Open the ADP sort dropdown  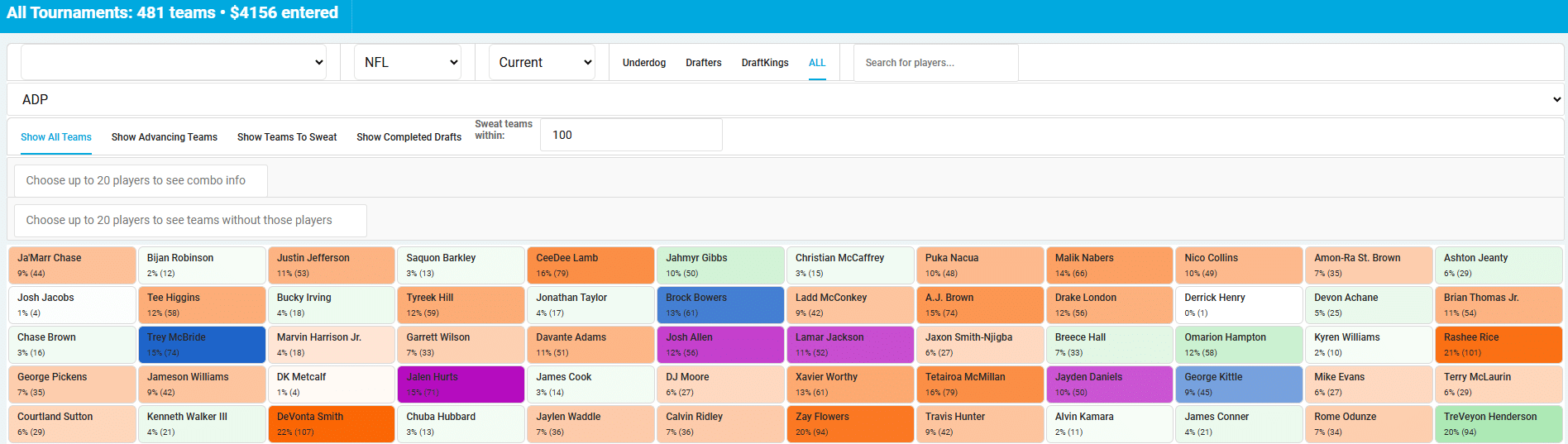pos(784,99)
